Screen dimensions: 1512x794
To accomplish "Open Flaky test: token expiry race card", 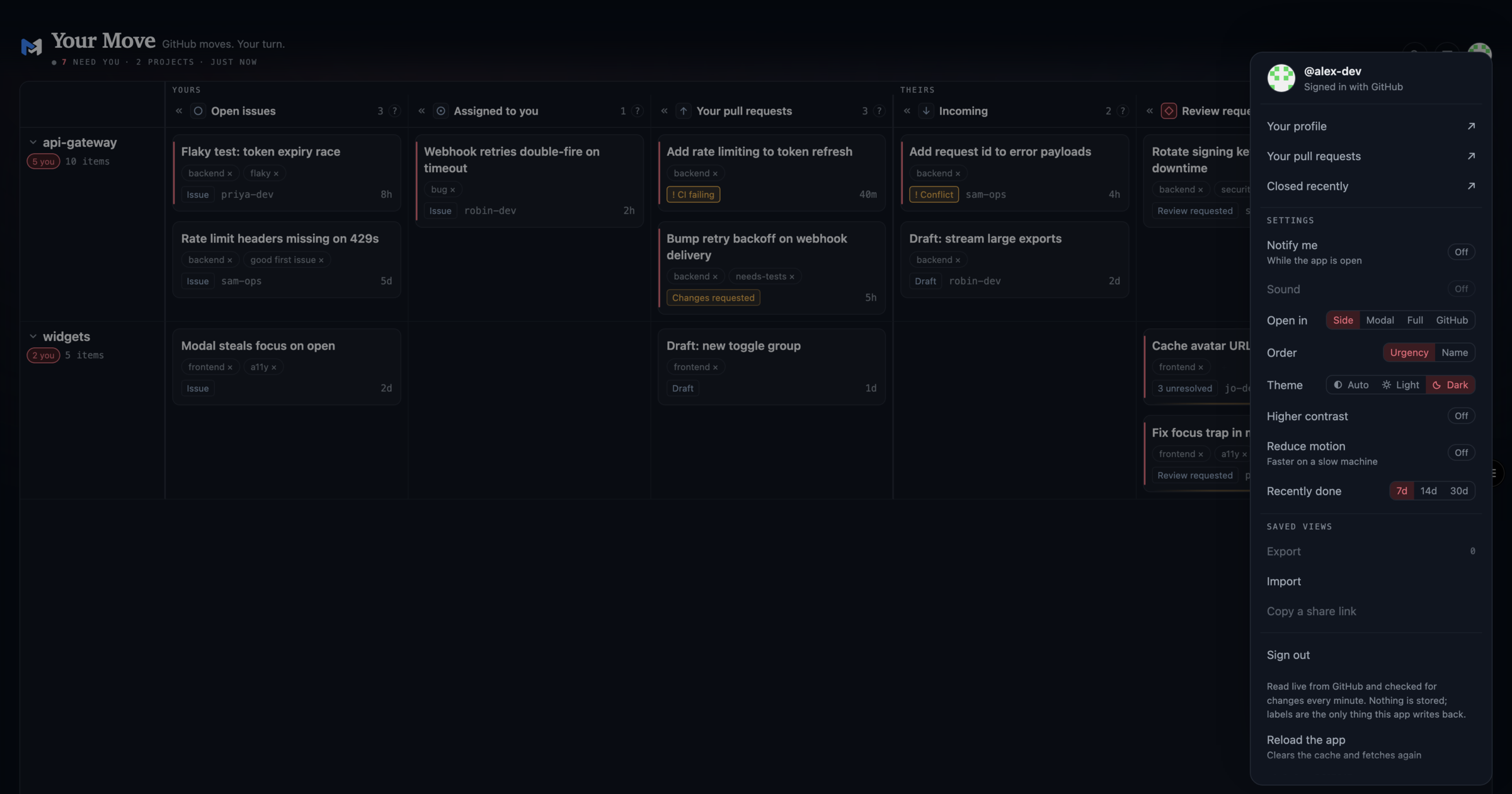I will (287, 173).
